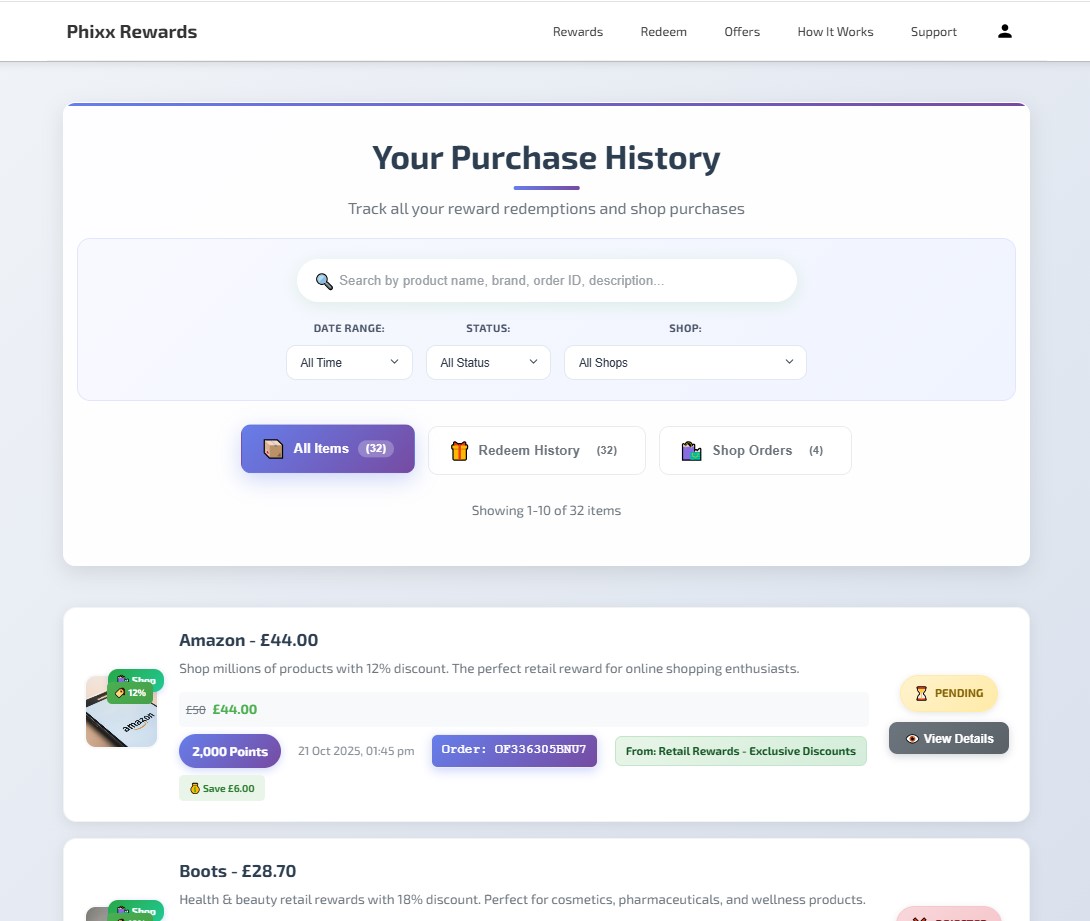Click the shopping bag icon on Shop Orders
The height and width of the screenshot is (921, 1090).
[690, 450]
